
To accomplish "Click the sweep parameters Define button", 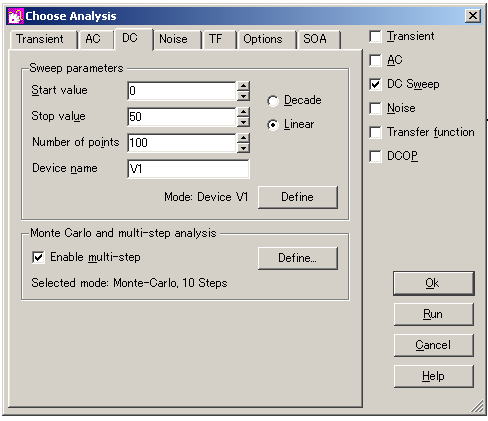I will point(298,197).
